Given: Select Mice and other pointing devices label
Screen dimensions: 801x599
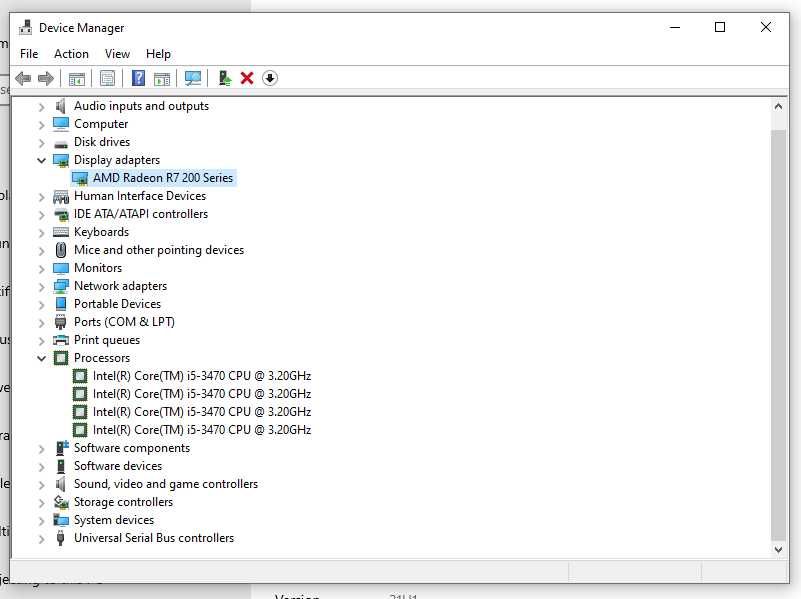Looking at the screenshot, I should pyautogui.click(x=159, y=250).
